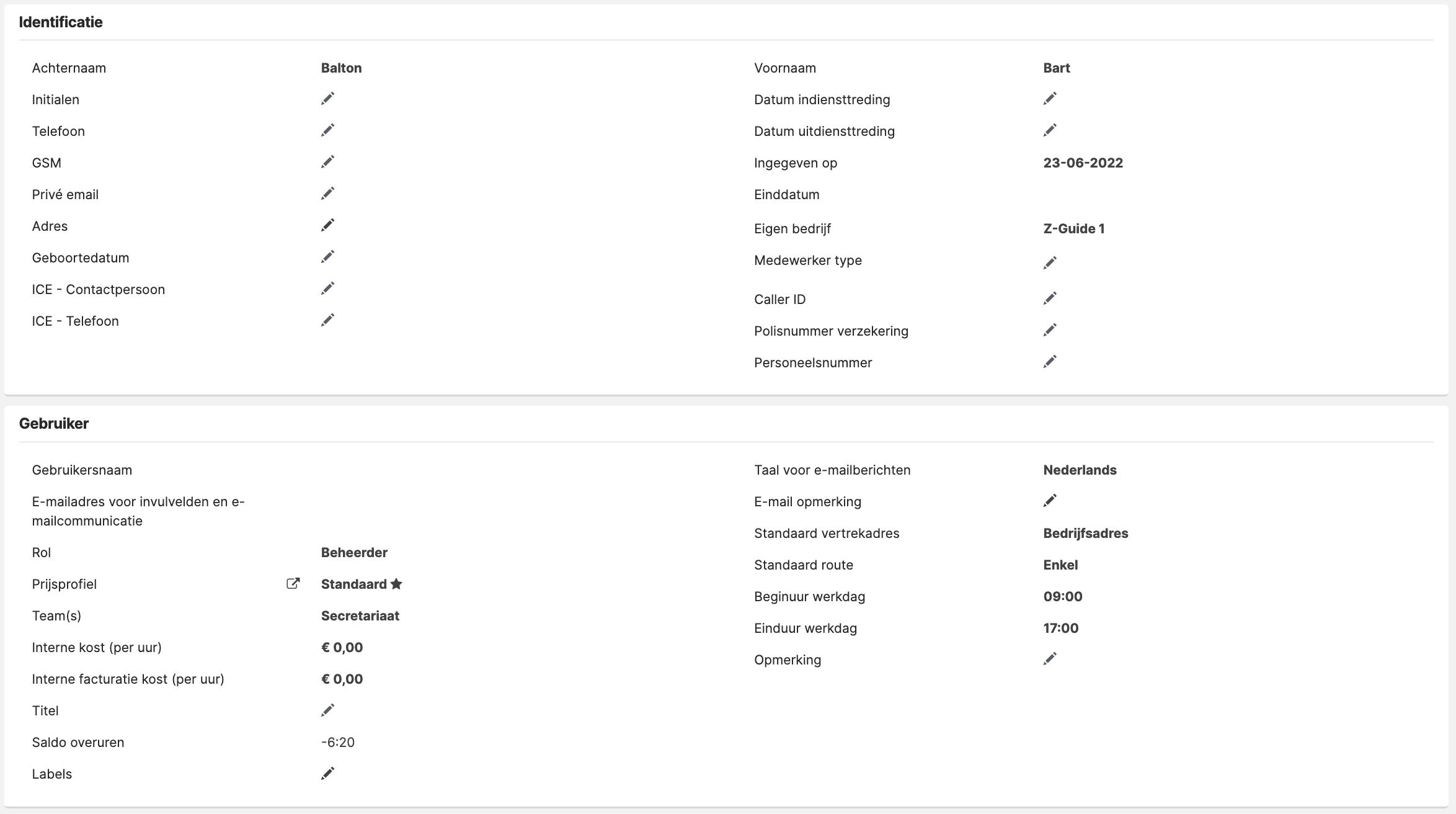Edit Personeelsnummer pencil icon
The height and width of the screenshot is (814, 1456).
coord(1050,362)
